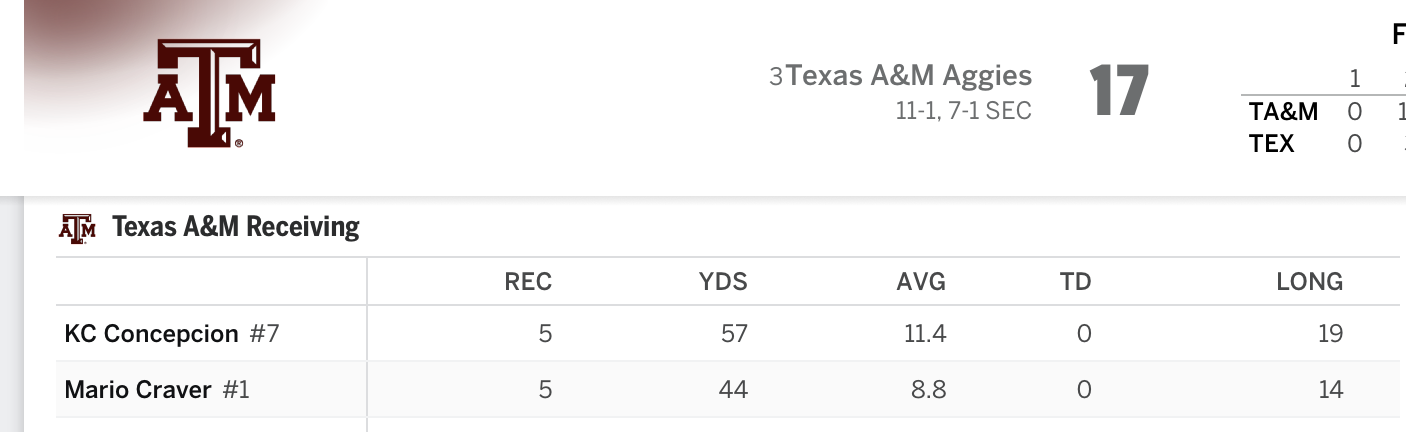Select KC Concepcion's long reception of 19
Screen dimensions: 1406x432
[x=1330, y=333]
